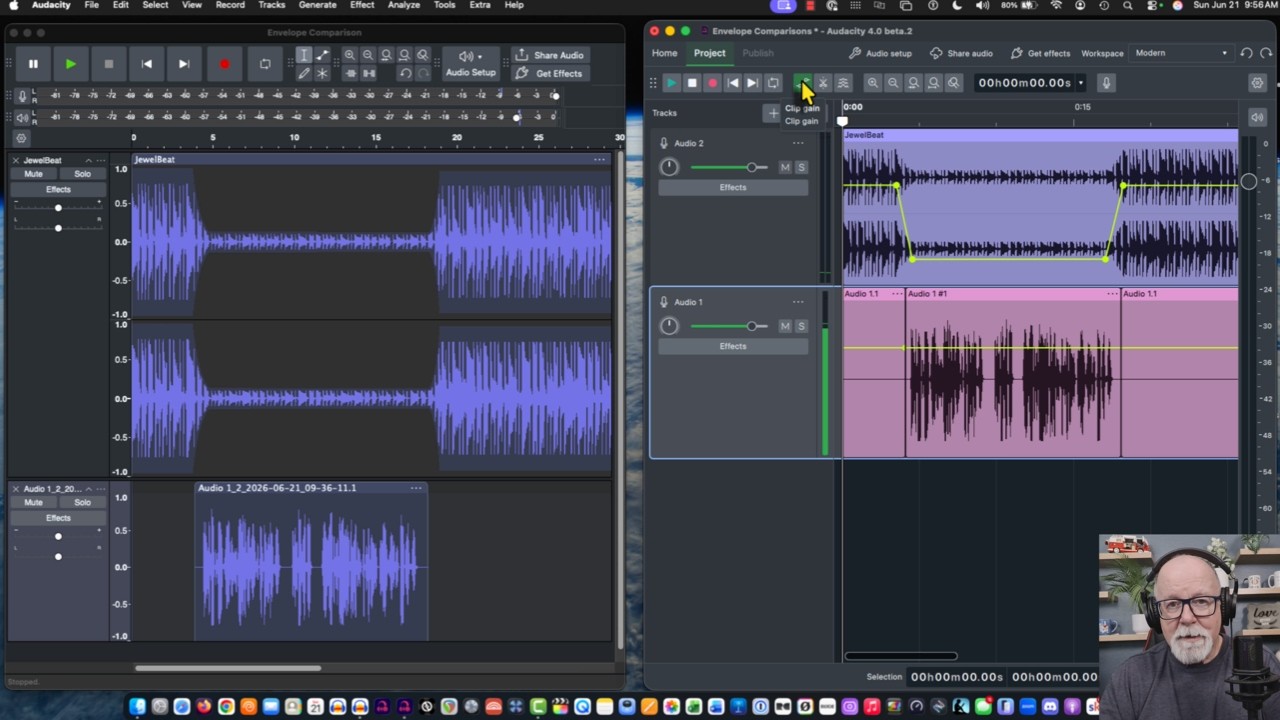Zoom in on Audacity 4 timeline
The image size is (1280, 720).
click(x=873, y=83)
